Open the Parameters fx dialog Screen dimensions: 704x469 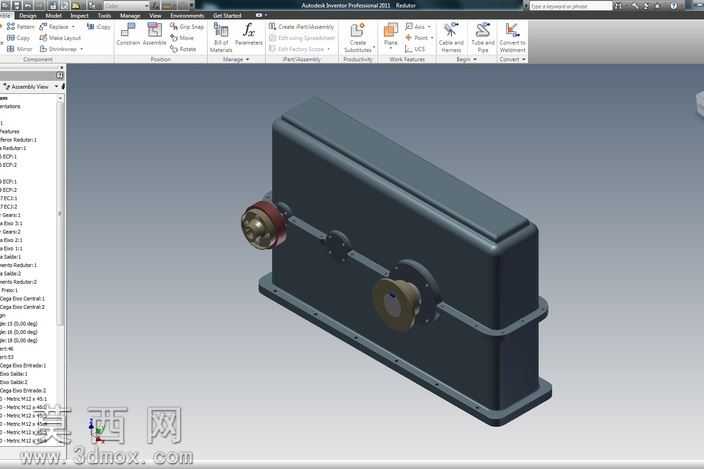click(248, 35)
